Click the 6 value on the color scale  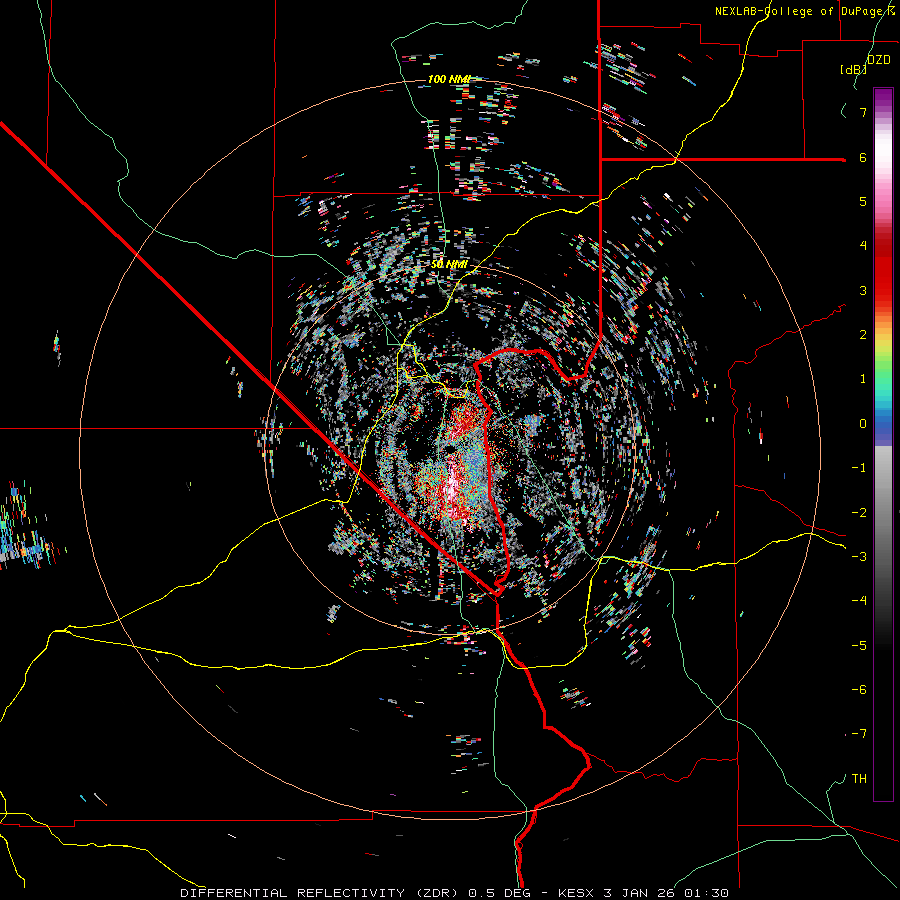863,157
